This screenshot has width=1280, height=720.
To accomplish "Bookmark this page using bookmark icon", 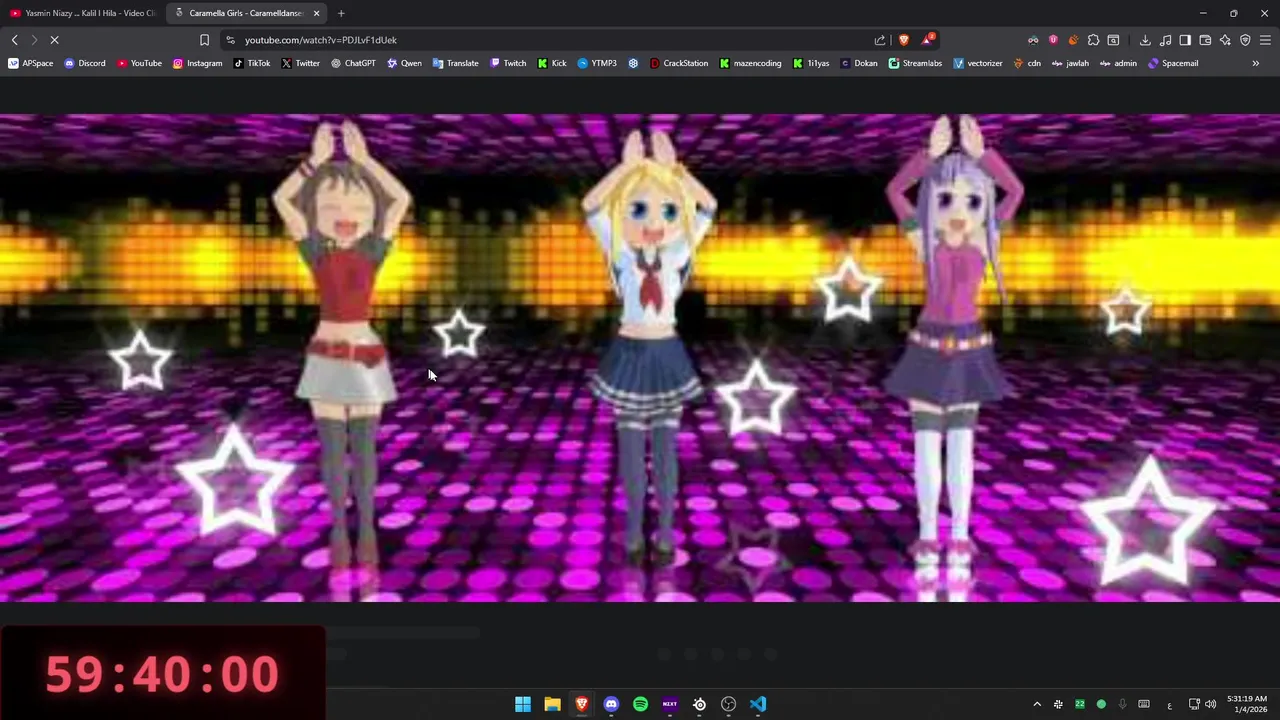I will (204, 40).
